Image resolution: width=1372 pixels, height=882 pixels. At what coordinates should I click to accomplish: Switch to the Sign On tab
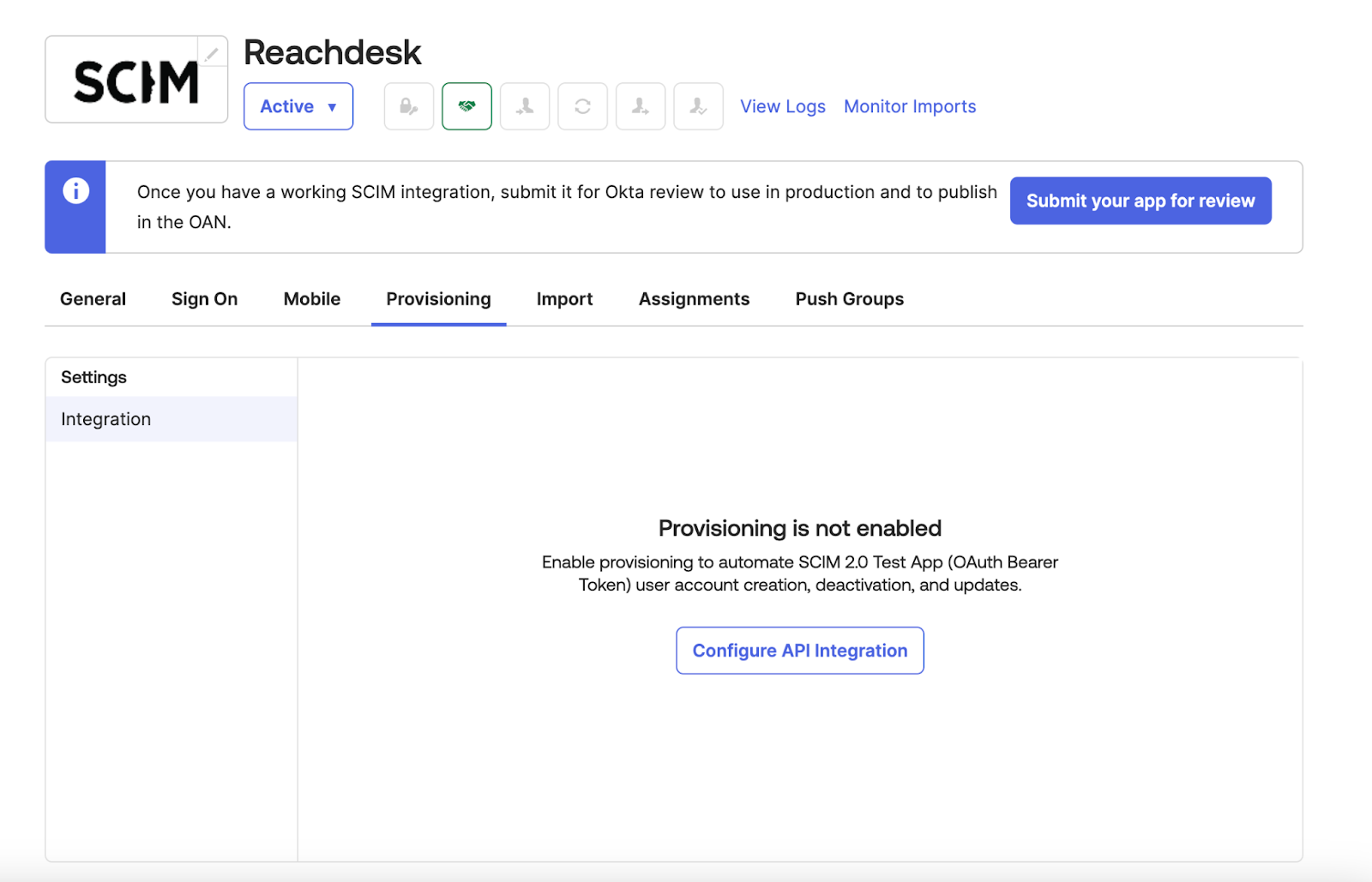pos(204,298)
